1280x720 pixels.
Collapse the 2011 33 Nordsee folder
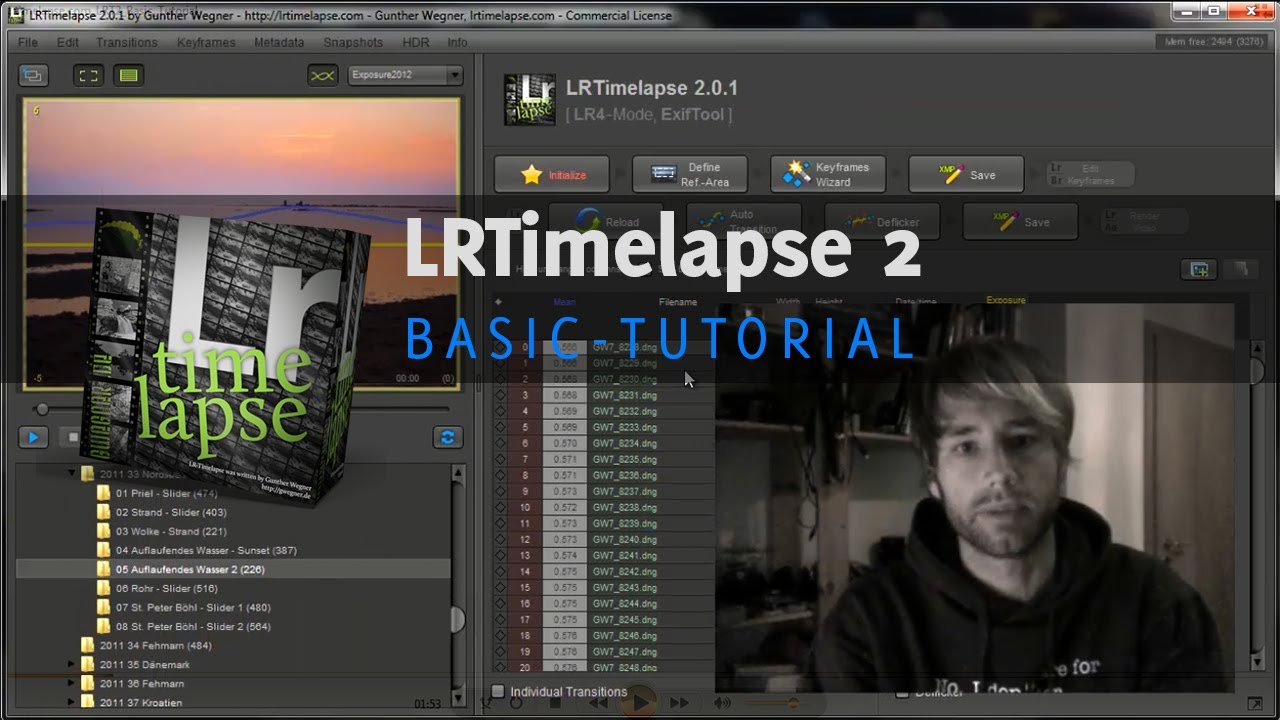coord(72,474)
